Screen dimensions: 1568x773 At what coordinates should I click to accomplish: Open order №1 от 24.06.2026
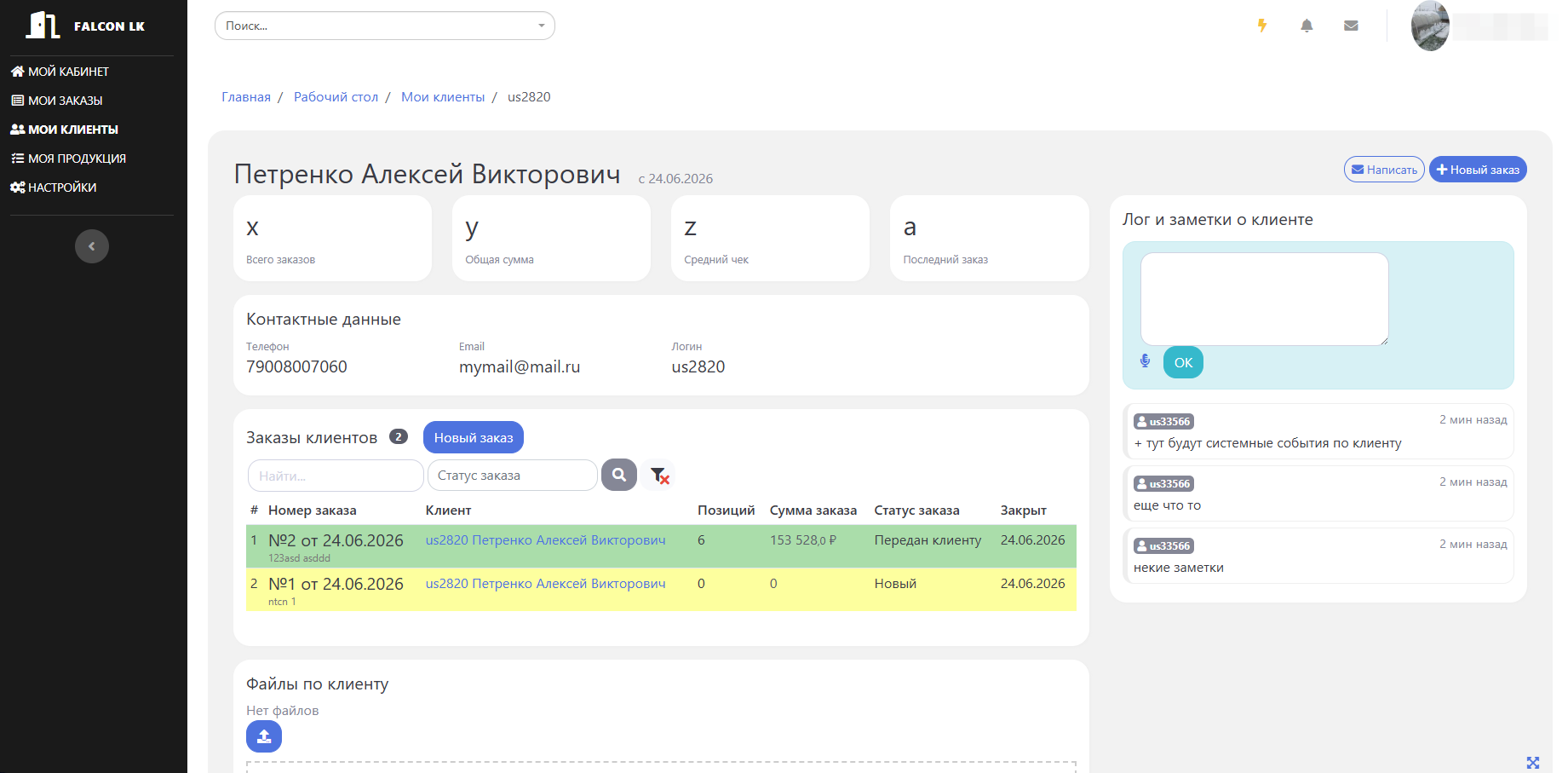(x=336, y=584)
